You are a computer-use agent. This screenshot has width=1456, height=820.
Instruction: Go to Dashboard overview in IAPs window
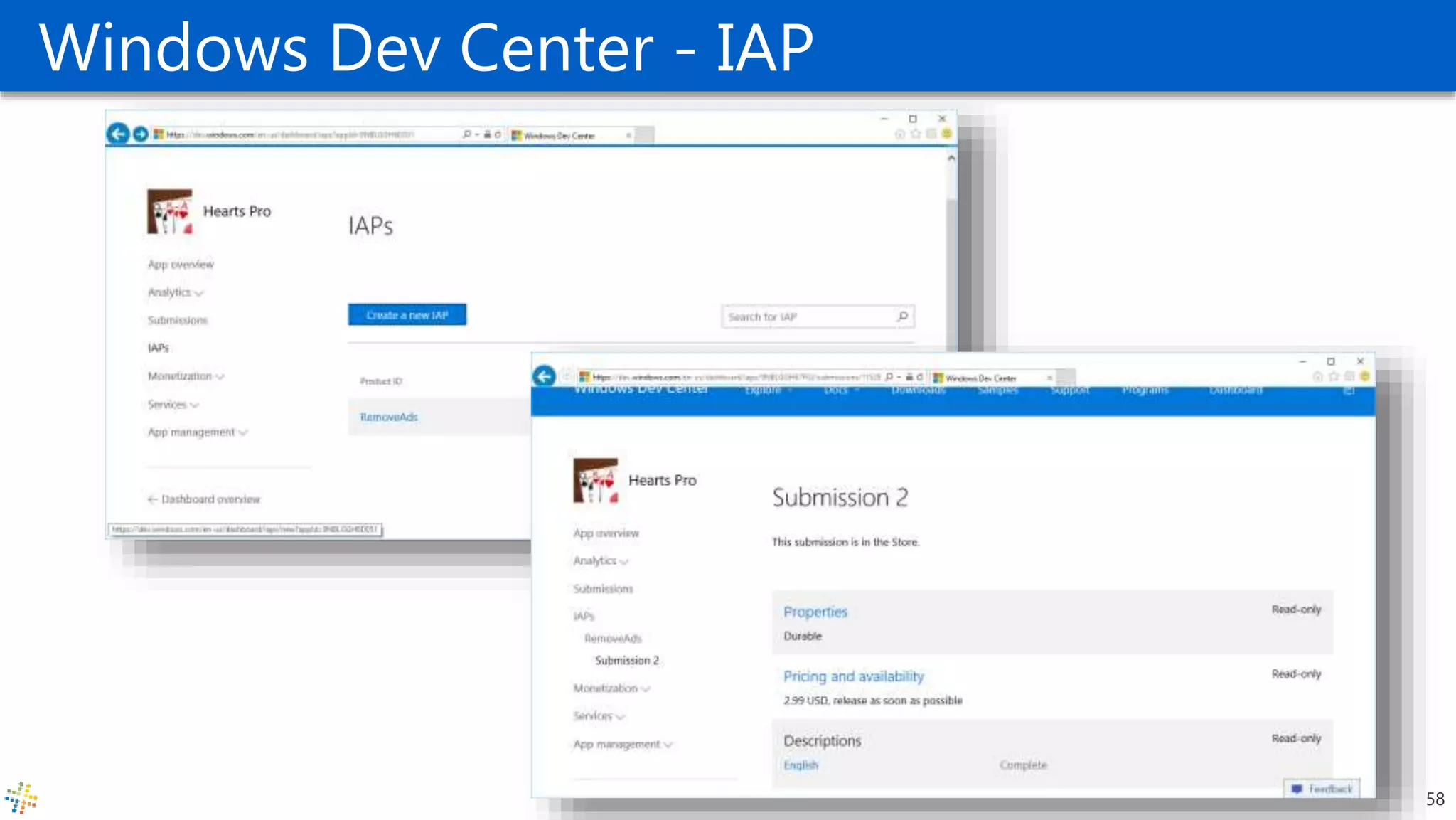(204, 499)
